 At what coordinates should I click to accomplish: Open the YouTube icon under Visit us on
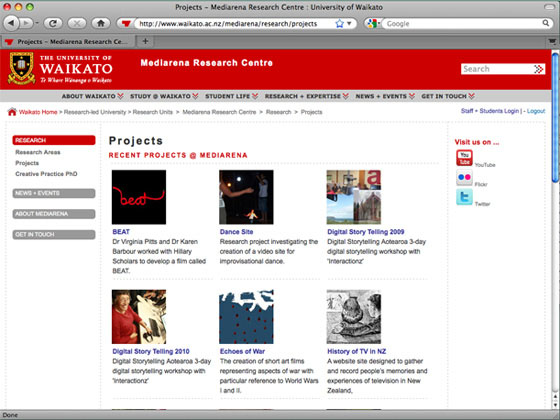[x=464, y=158]
